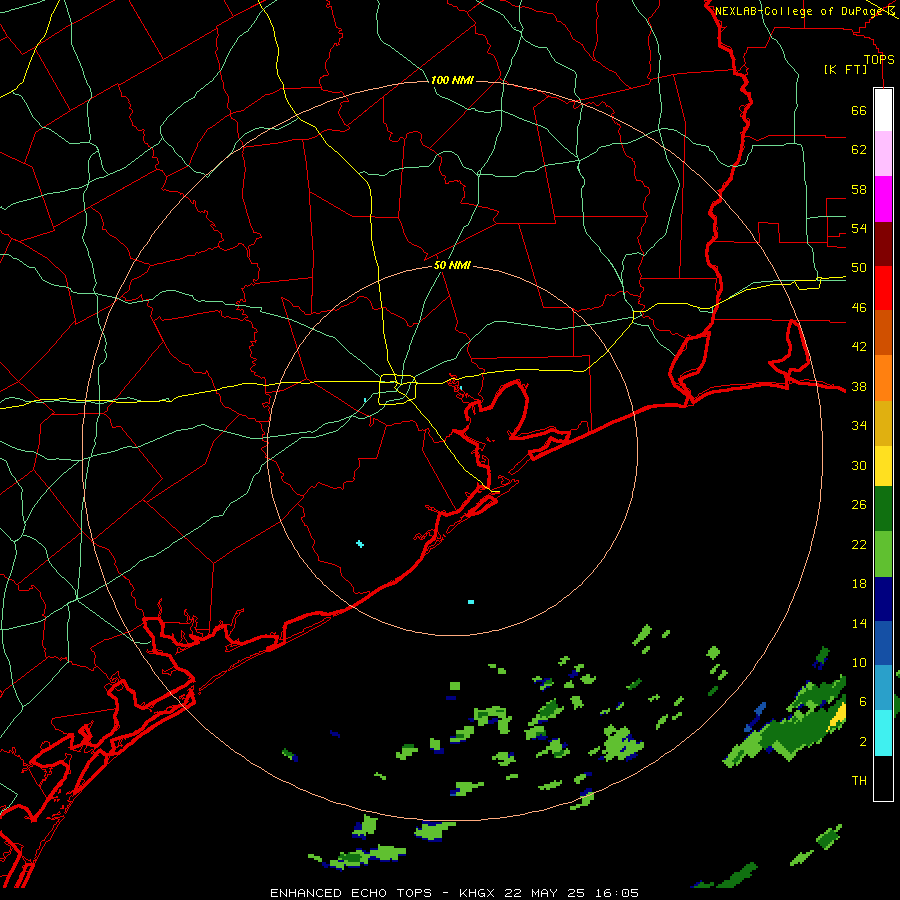The width and height of the screenshot is (900, 900).
Task: Click the "14" legend value
Action: [x=859, y=623]
